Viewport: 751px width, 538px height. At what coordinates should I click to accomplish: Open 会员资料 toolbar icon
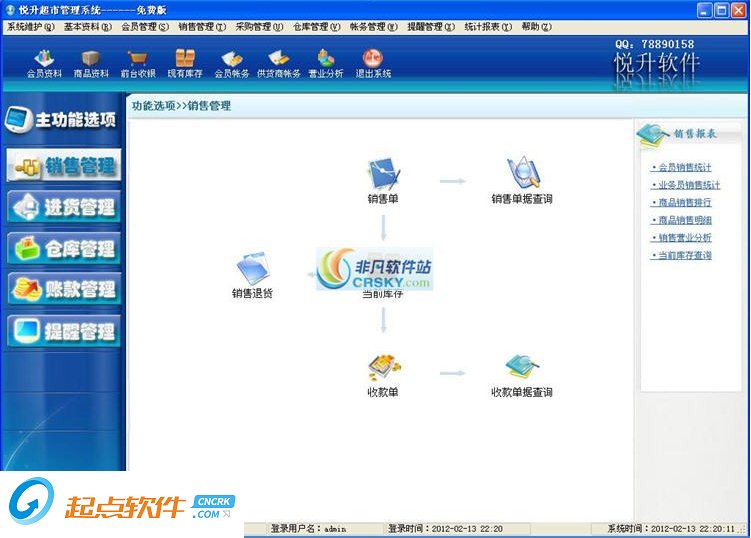pyautogui.click(x=44, y=63)
